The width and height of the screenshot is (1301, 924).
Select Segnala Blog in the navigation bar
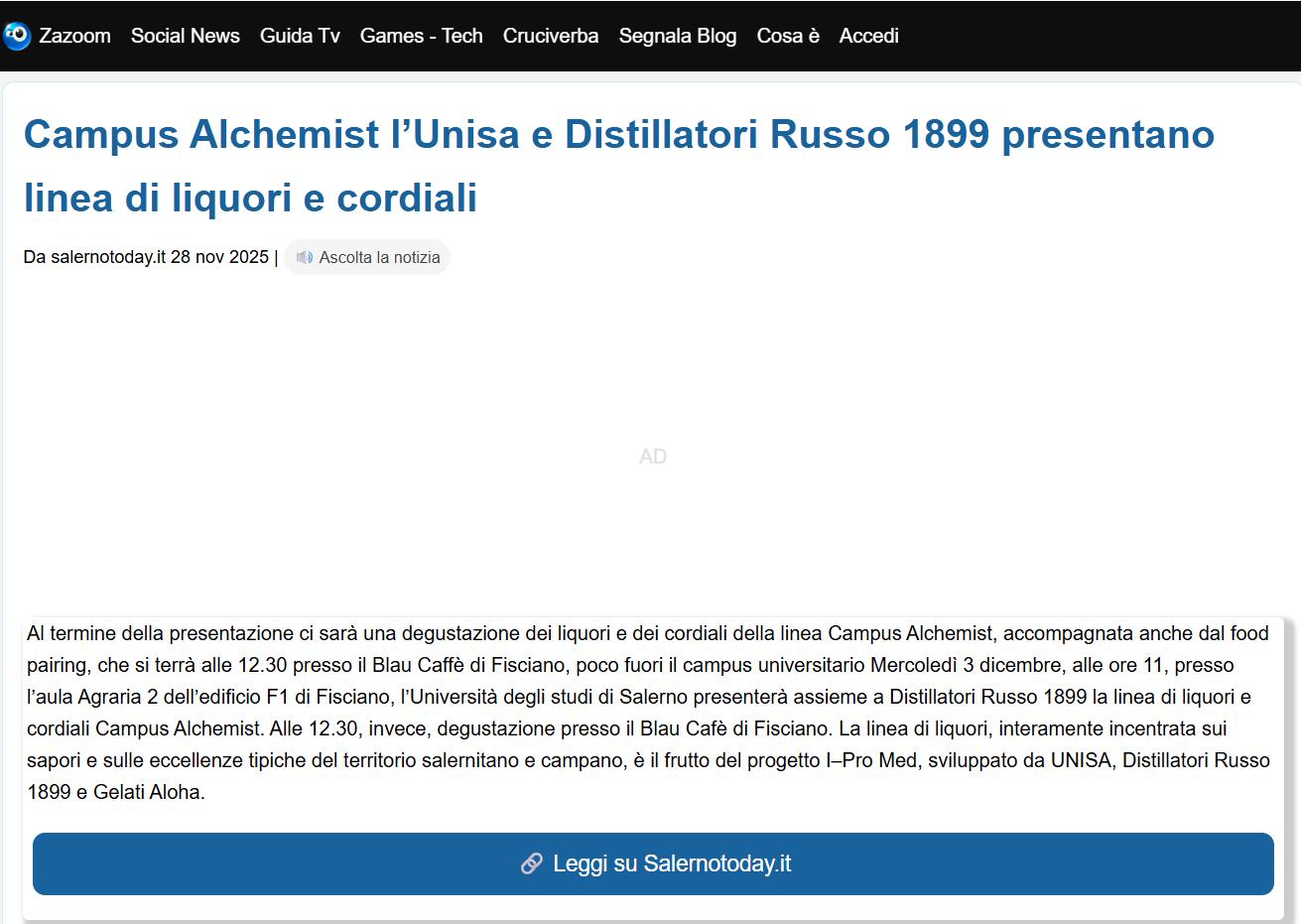[x=678, y=36]
